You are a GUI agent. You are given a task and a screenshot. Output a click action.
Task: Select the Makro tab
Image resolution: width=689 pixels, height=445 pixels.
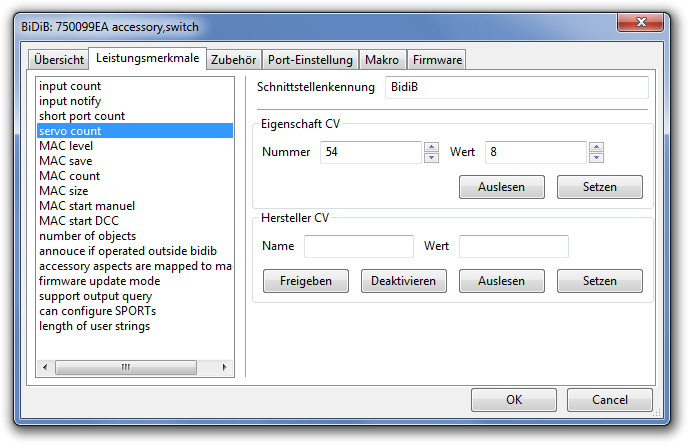tap(382, 60)
